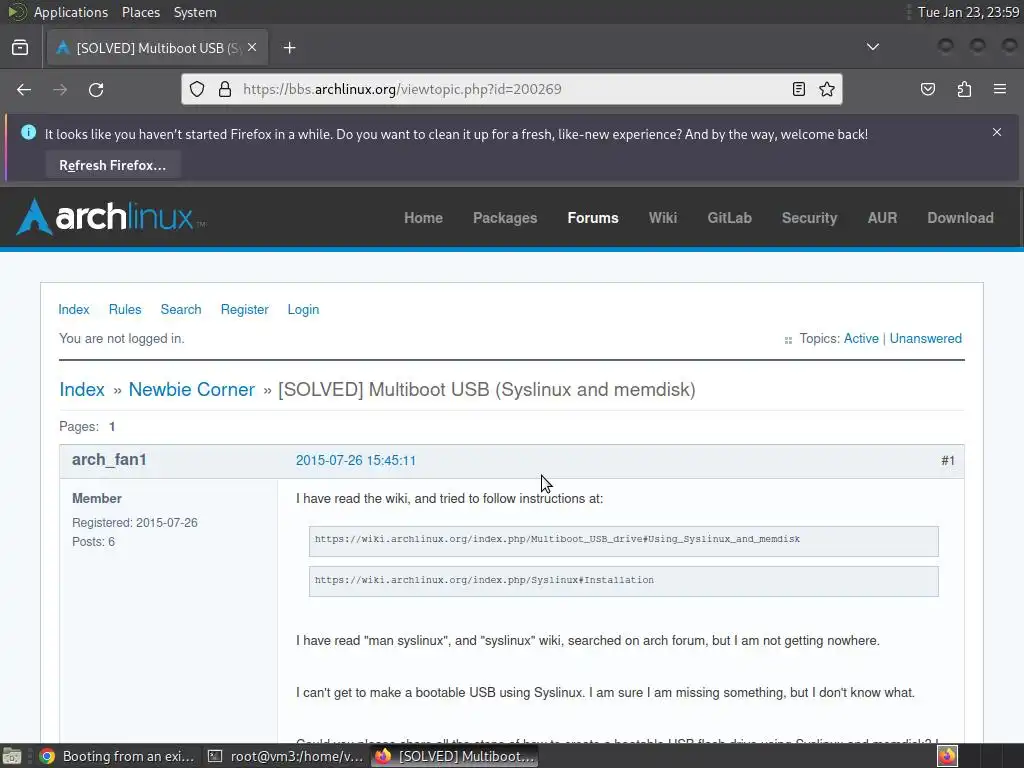Click the Firefox View icon beside the tabs
The height and width of the screenshot is (768, 1024).
20,48
